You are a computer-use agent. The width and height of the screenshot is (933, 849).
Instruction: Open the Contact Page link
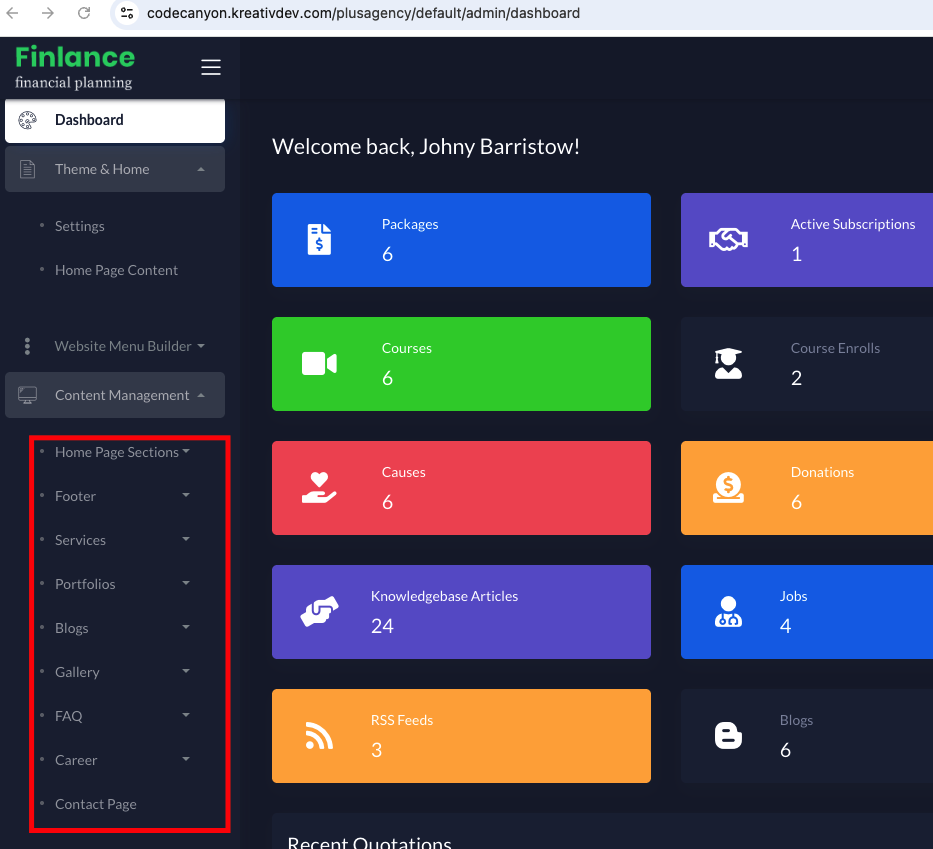coord(96,804)
